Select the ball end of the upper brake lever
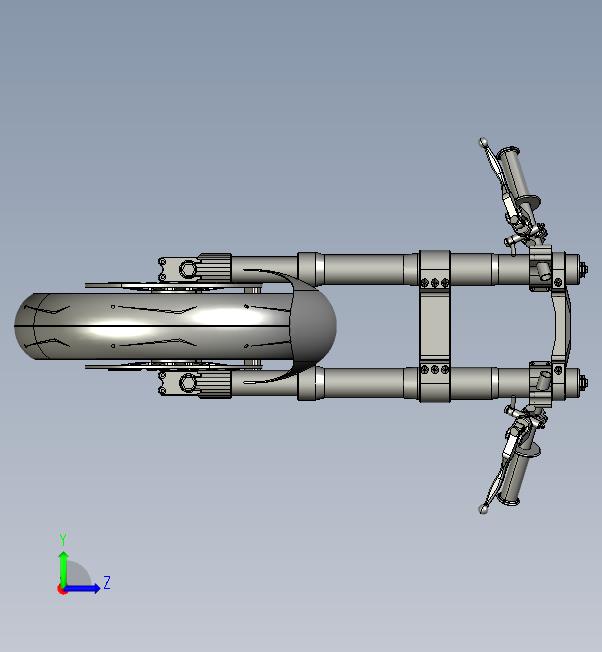Viewport: 602px width, 652px height. point(483,142)
